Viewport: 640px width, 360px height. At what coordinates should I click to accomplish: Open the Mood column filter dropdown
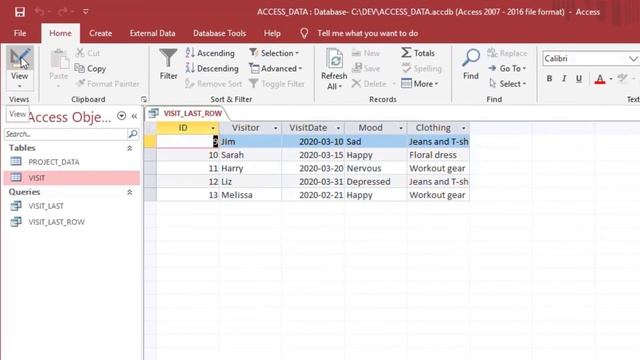click(x=401, y=128)
